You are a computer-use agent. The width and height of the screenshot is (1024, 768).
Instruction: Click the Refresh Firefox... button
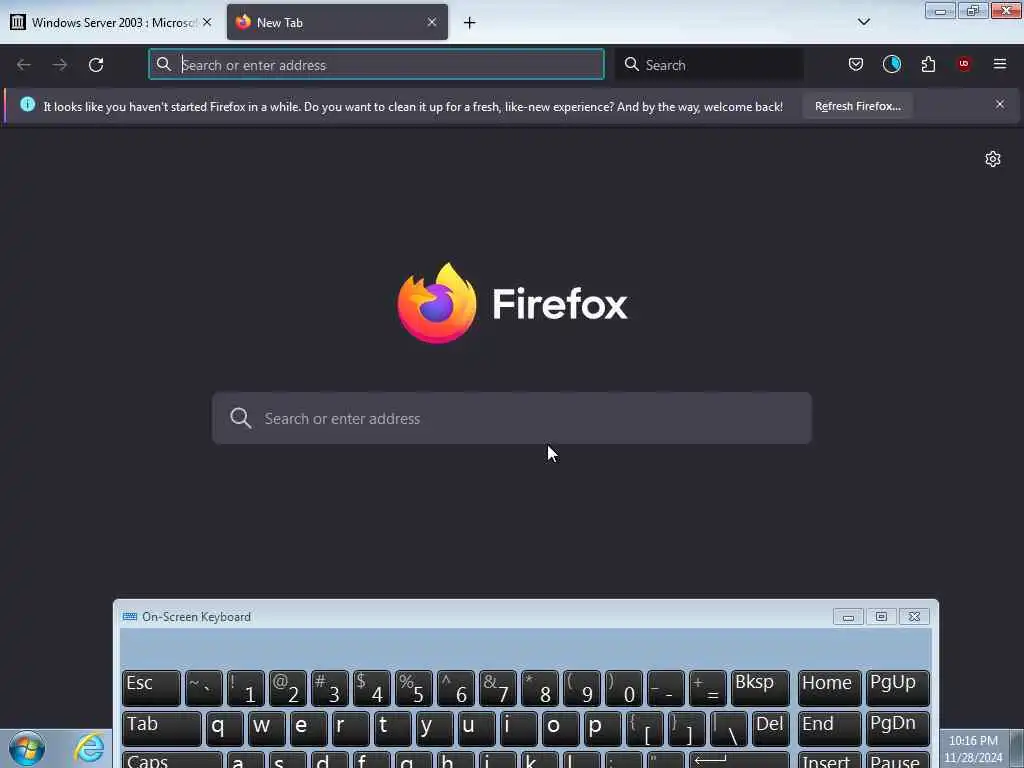point(857,106)
